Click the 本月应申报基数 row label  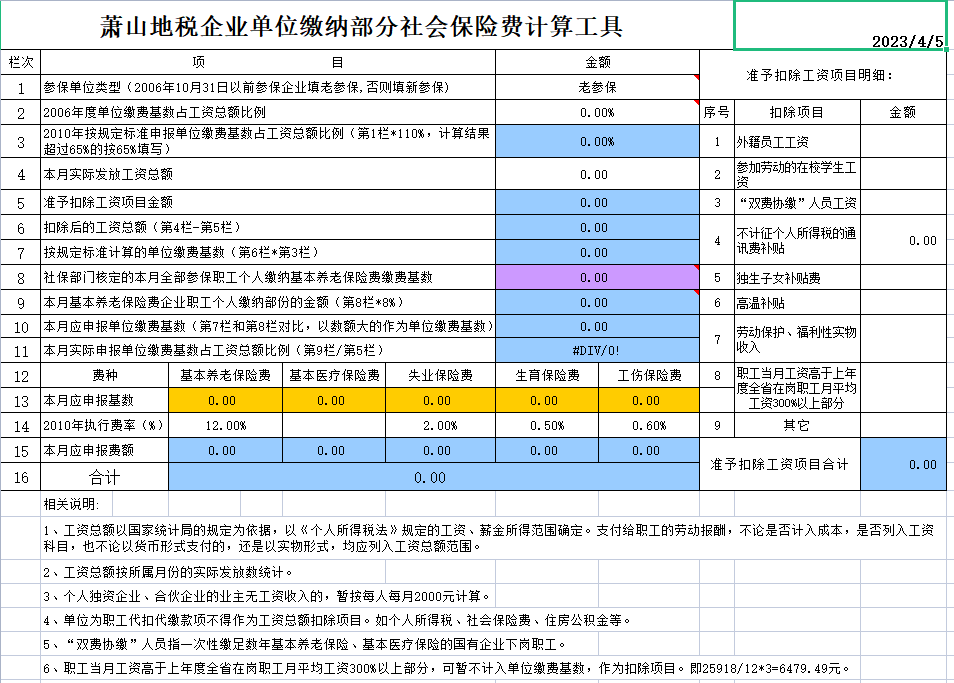pyautogui.click(x=105, y=401)
